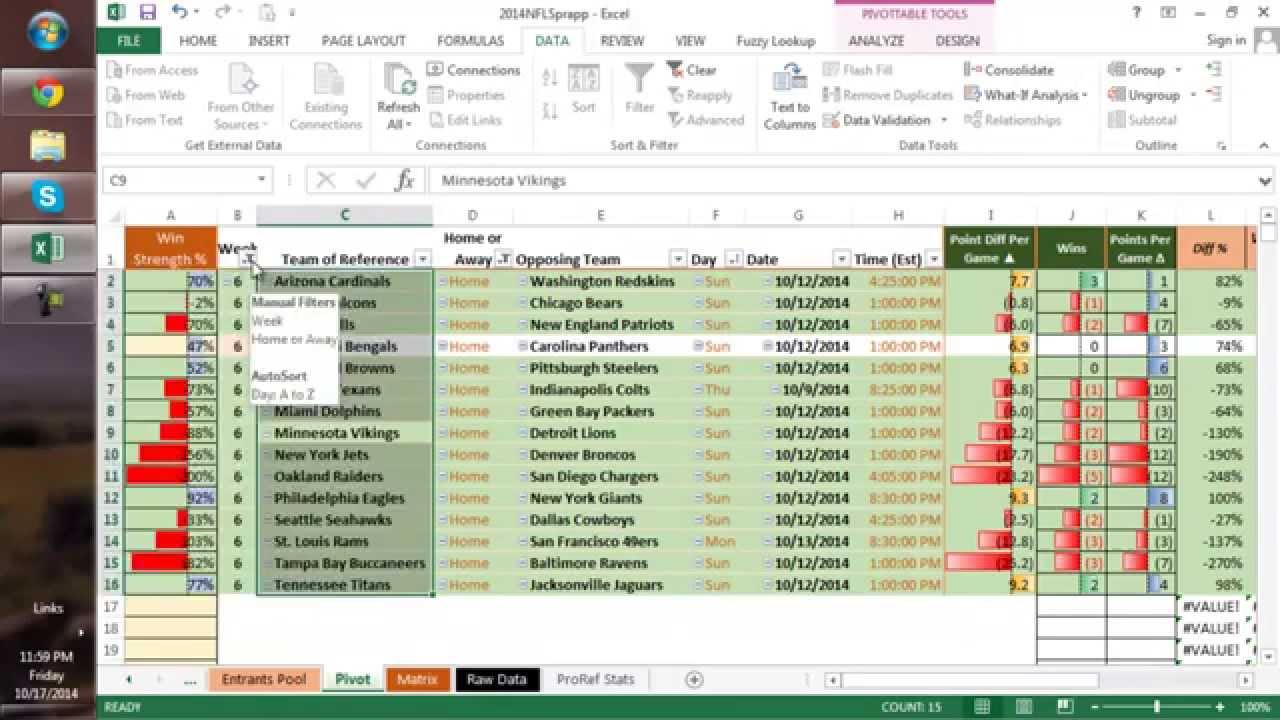The image size is (1280, 720).
Task: Collapse the ribbon with the caret
Action: [1265, 146]
